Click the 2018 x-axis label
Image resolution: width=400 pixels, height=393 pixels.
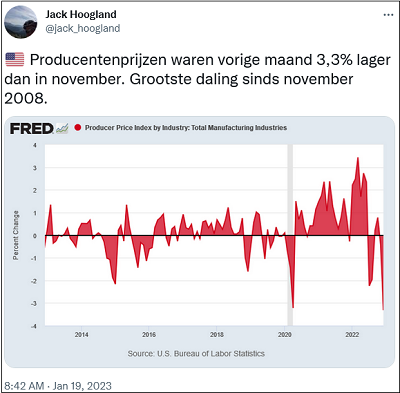tap(217, 335)
